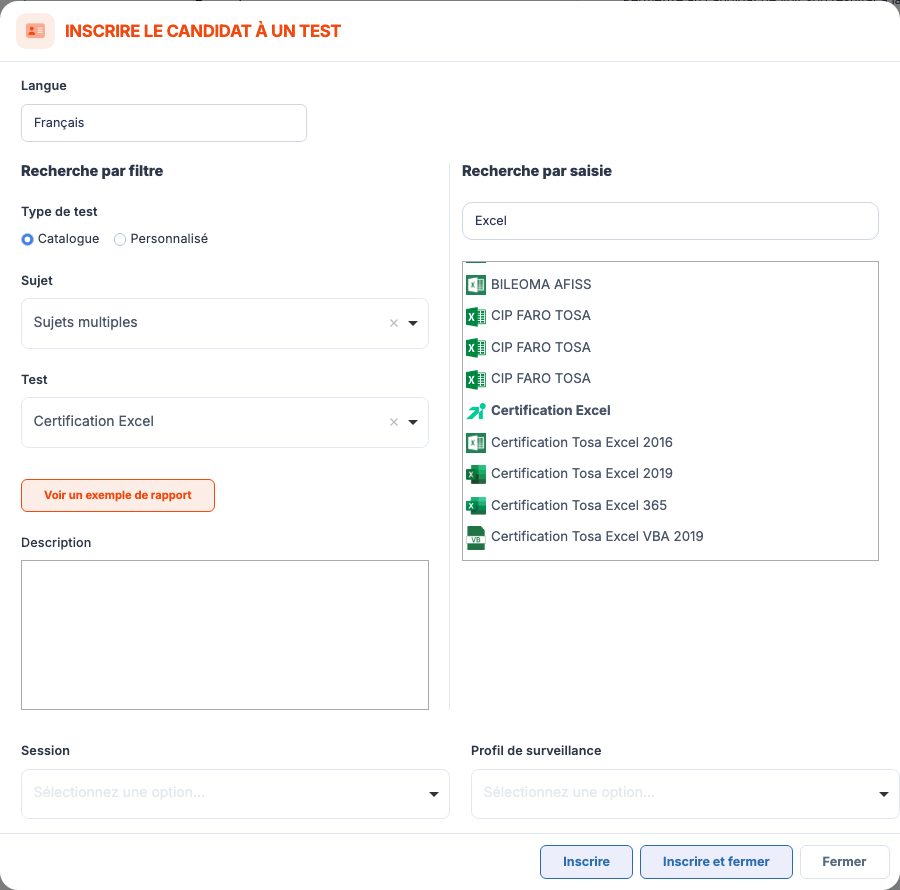This screenshot has width=900, height=890.
Task: Select the Catalogue radio button
Action: tap(27, 239)
